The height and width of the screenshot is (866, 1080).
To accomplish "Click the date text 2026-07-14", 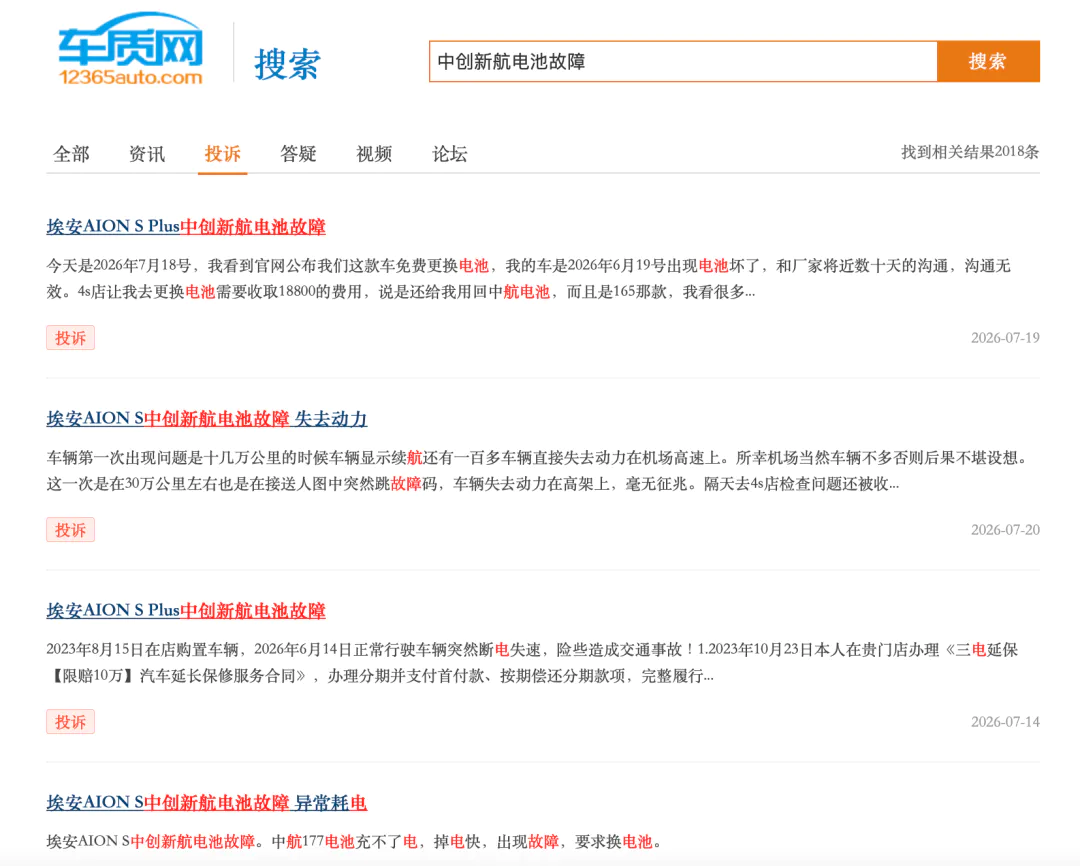I will click(1005, 722).
